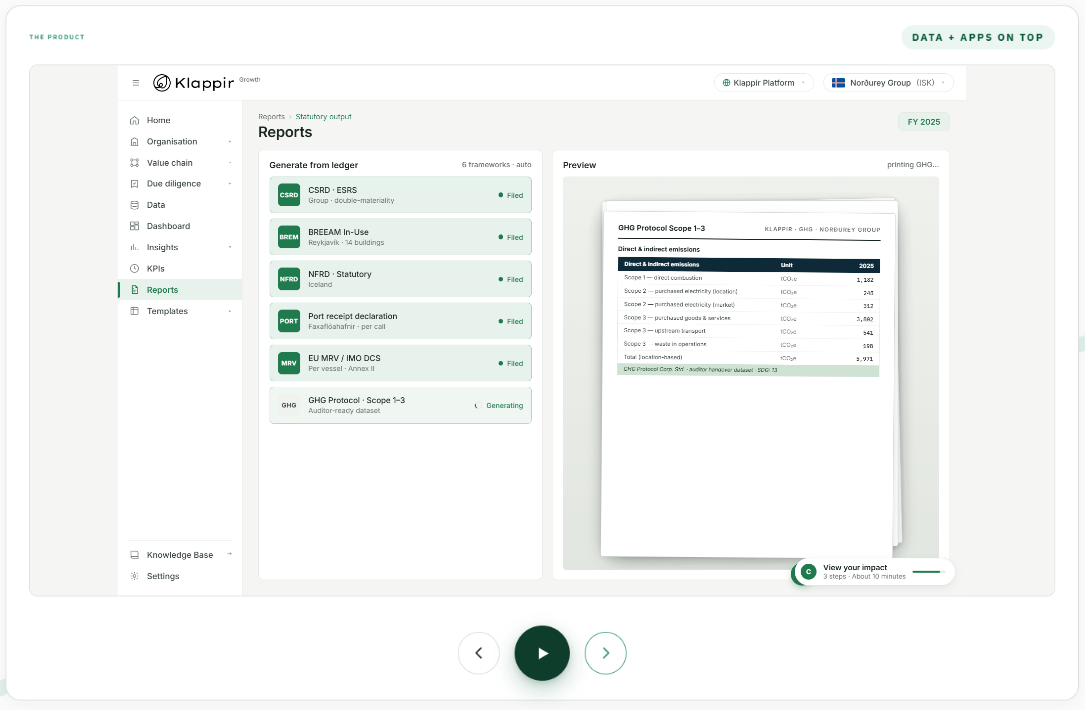The width and height of the screenshot is (1085, 710).
Task: Click the Templates layout icon
Action: pyautogui.click(x=134, y=311)
